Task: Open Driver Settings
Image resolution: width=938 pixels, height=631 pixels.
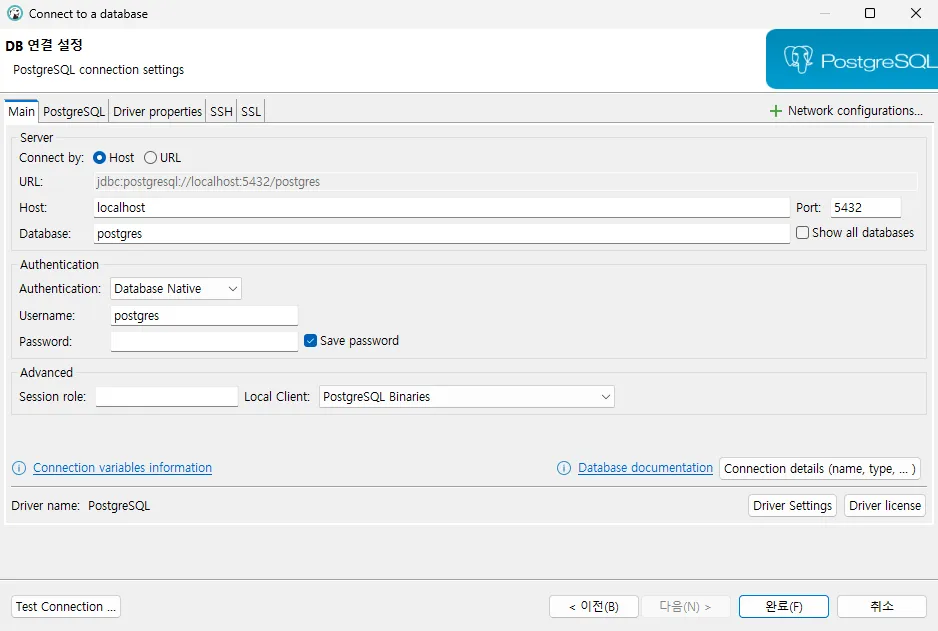Action: 792,505
